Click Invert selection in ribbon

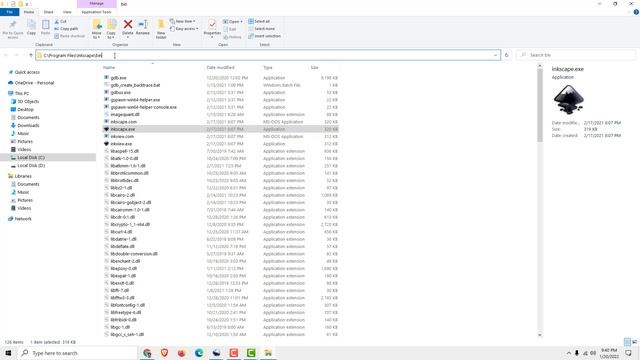click(x=264, y=36)
